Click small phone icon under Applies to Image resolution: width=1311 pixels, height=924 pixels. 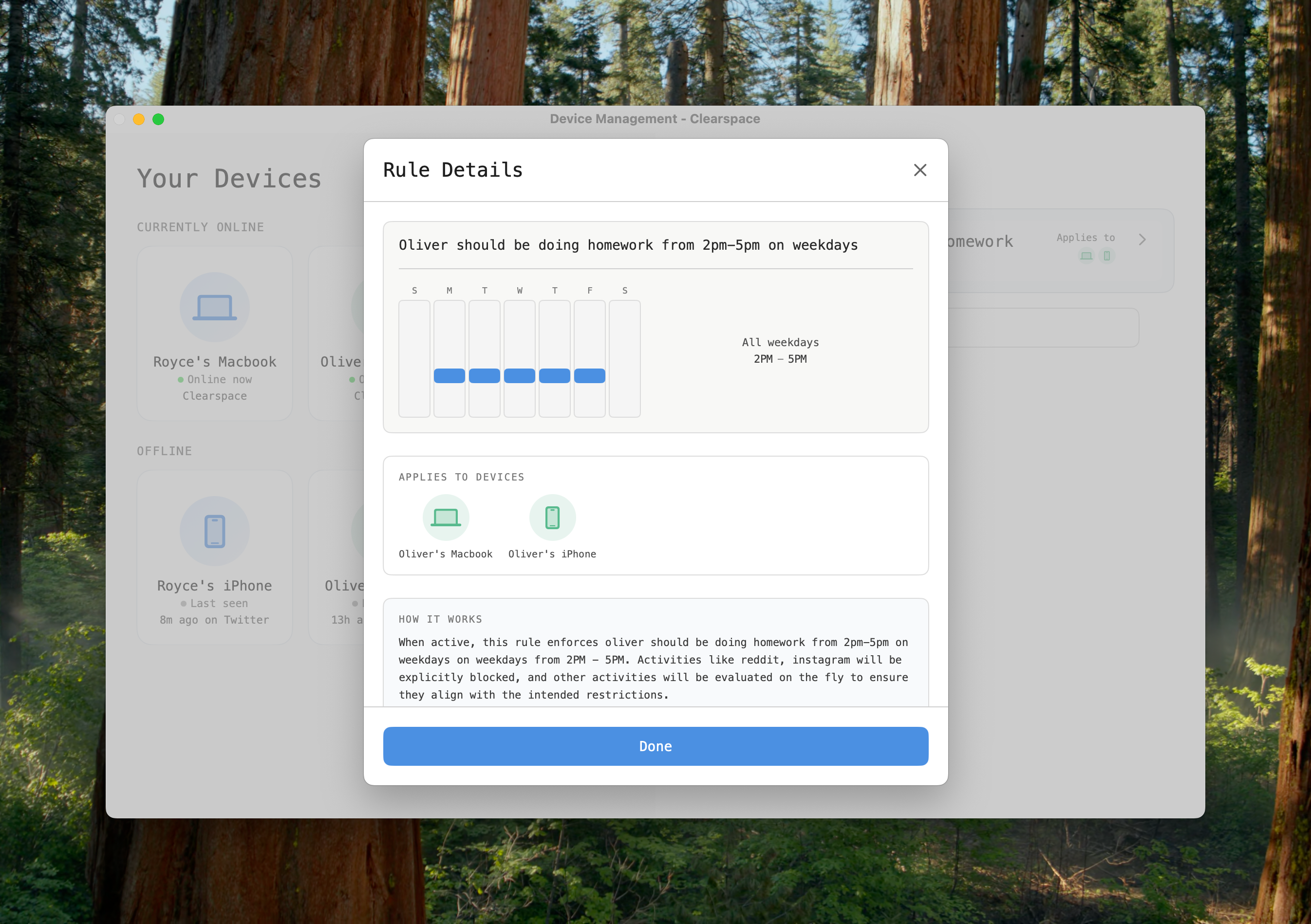1106,256
